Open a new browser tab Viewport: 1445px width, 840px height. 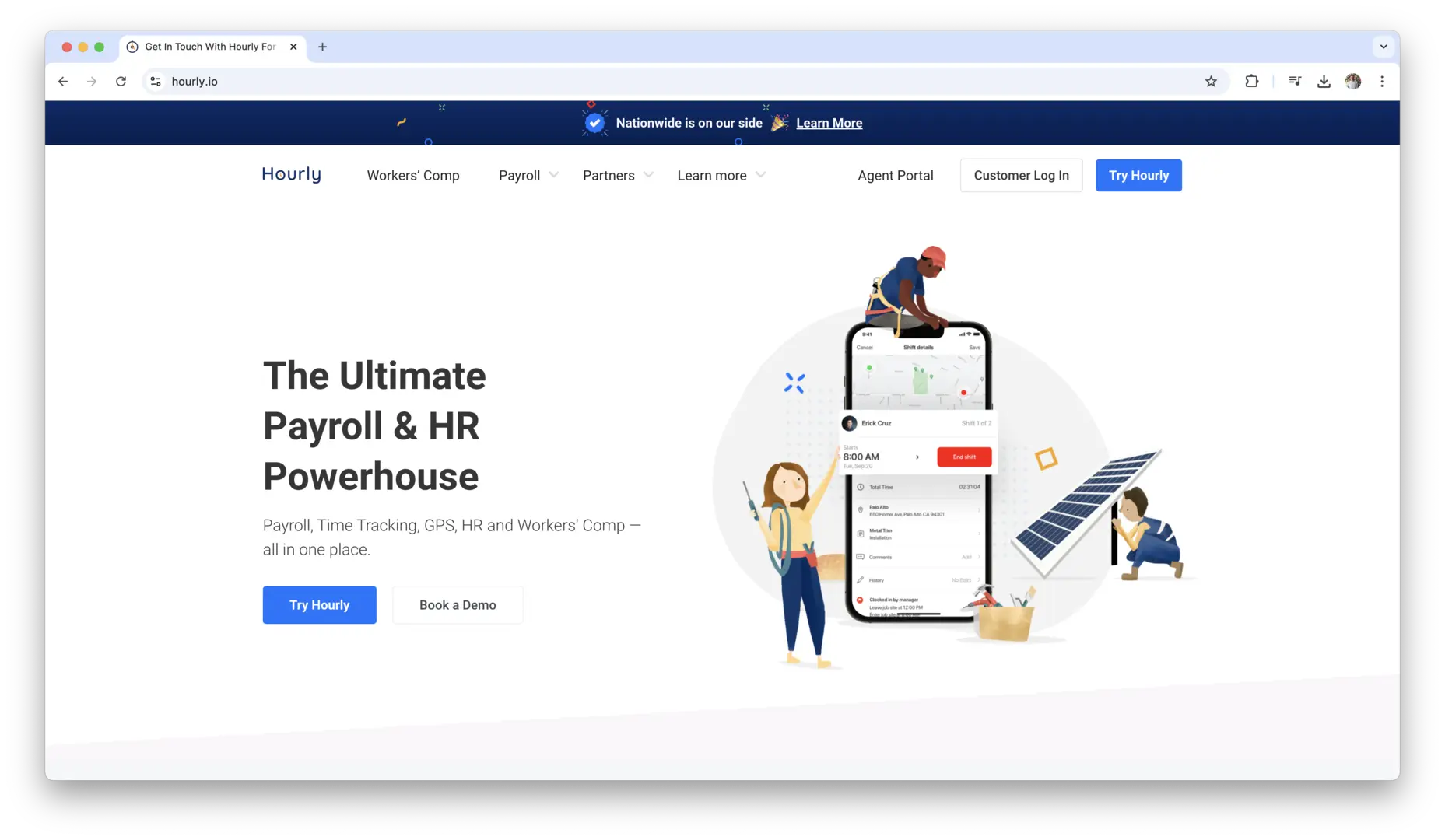[x=322, y=47]
